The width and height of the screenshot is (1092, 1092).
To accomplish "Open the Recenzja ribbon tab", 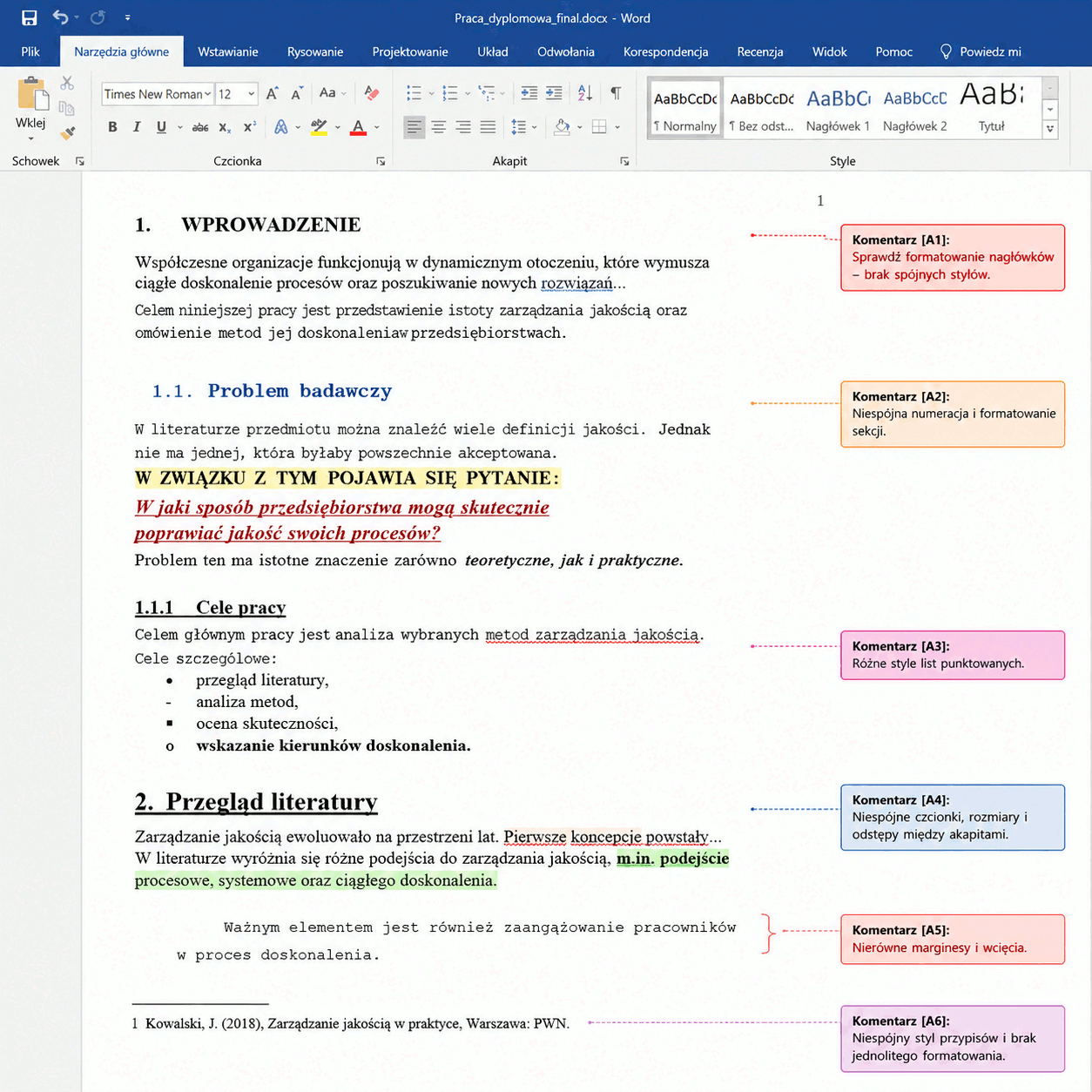I will (760, 51).
